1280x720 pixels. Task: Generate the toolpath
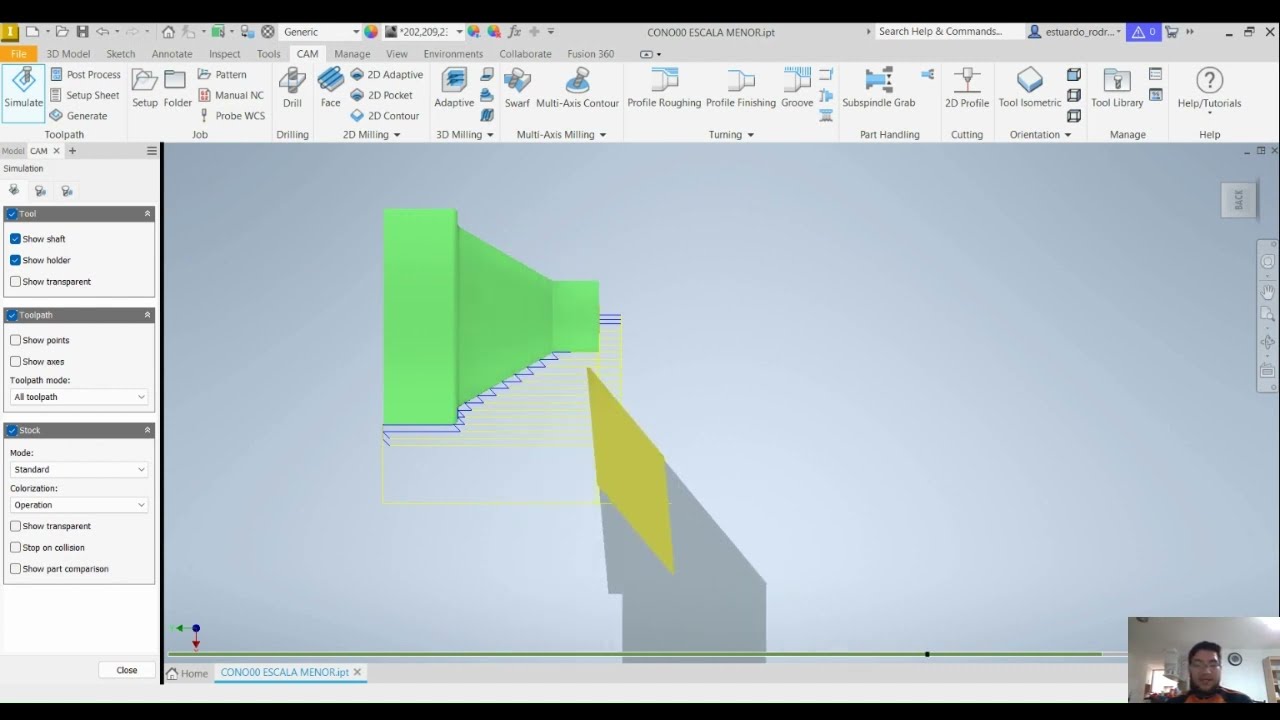pyautogui.click(x=79, y=116)
